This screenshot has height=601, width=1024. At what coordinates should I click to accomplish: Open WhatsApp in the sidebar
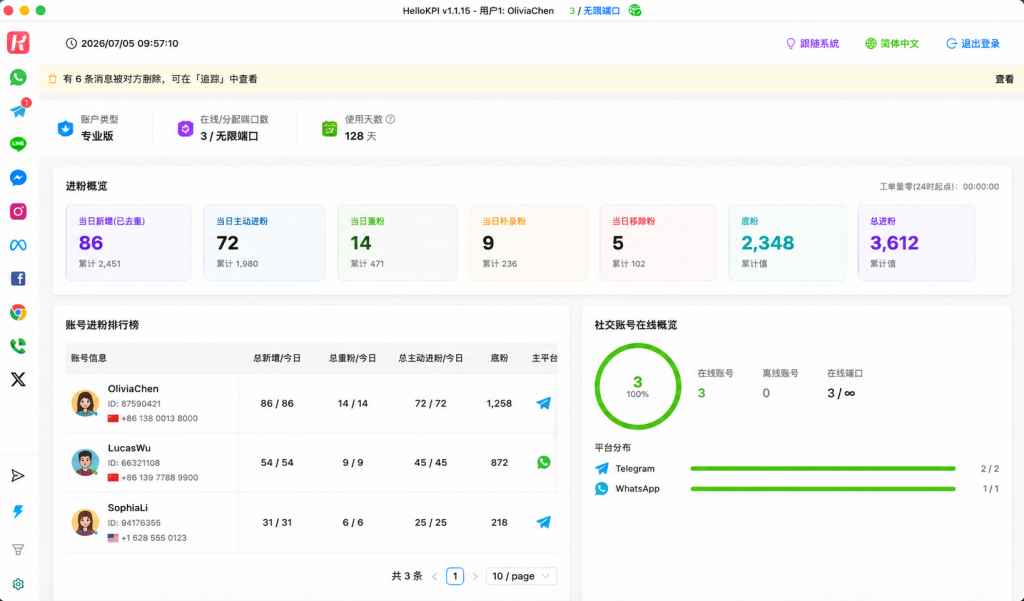(x=18, y=77)
